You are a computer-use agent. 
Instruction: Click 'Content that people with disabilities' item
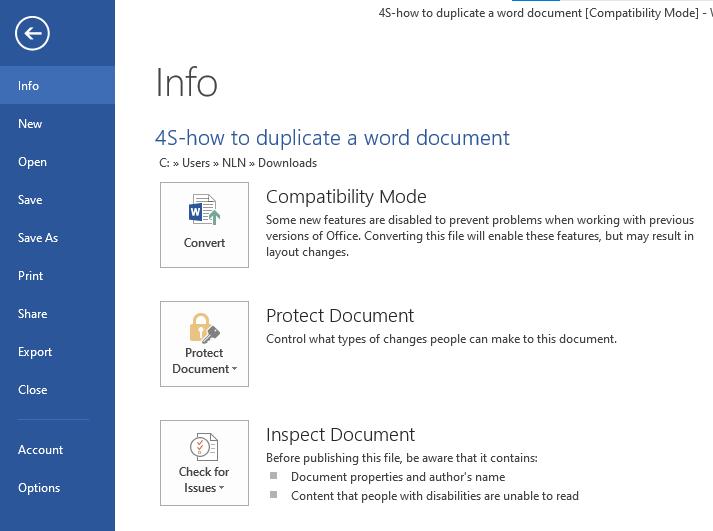435,496
